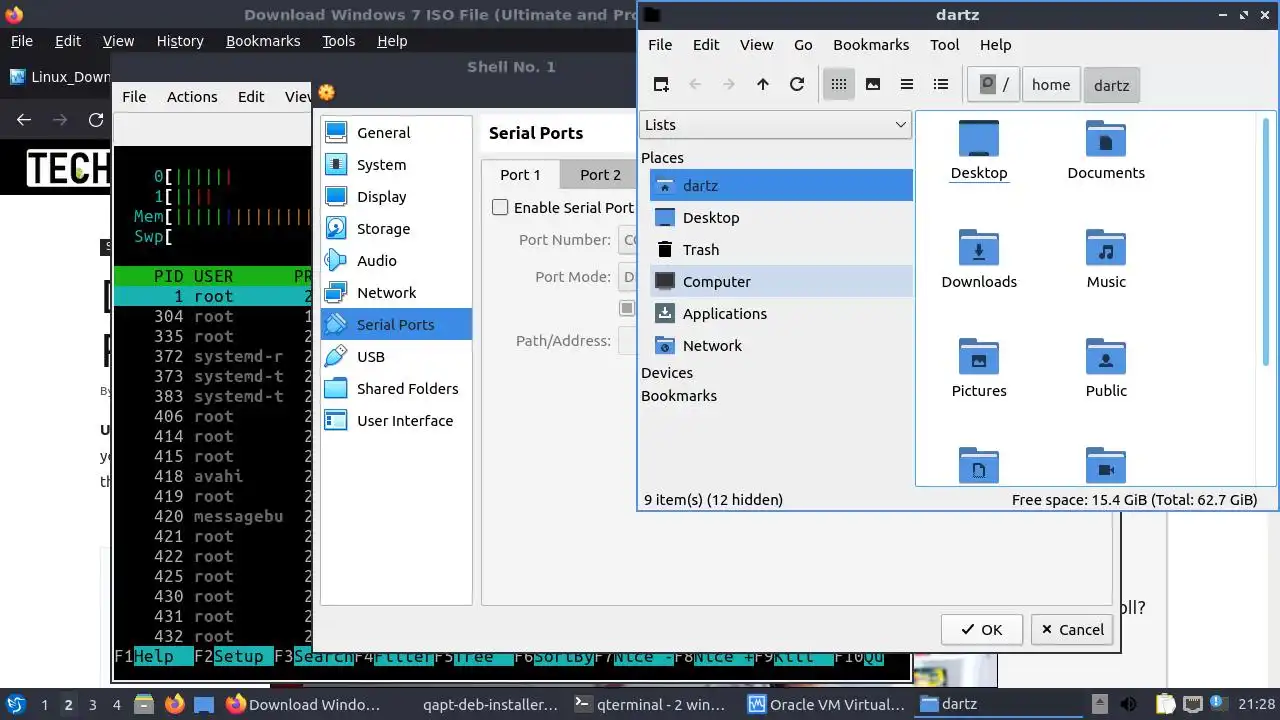Viewport: 1280px width, 720px height.
Task: Switch file manager to compact view
Action: (x=907, y=85)
